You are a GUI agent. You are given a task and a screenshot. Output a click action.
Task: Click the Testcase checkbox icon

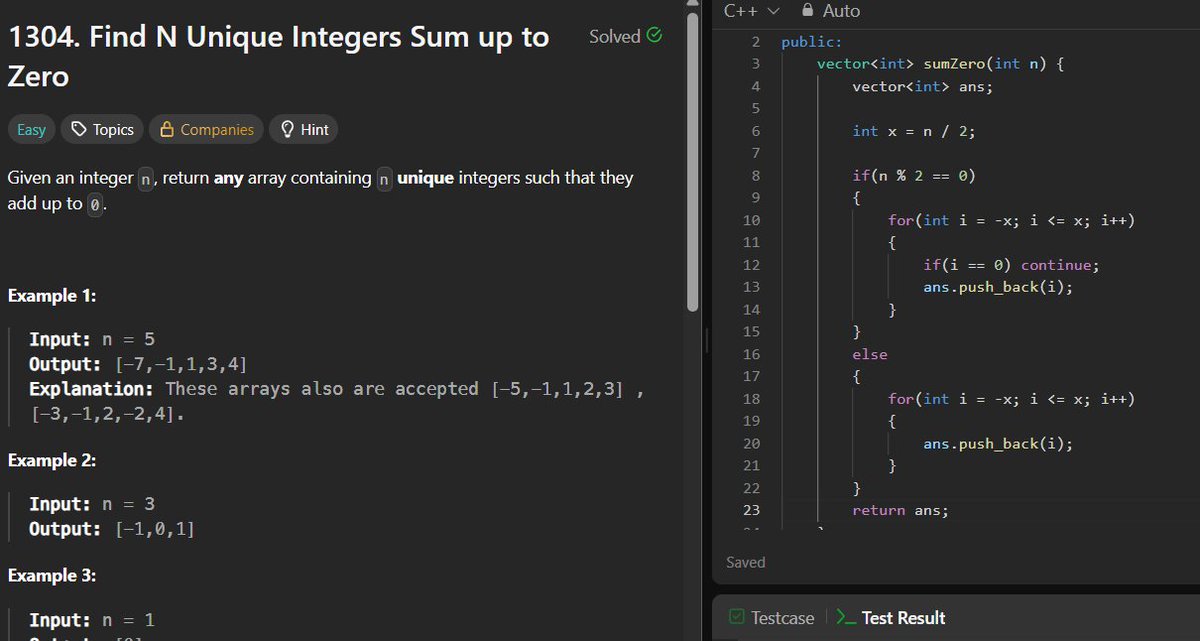(x=736, y=618)
